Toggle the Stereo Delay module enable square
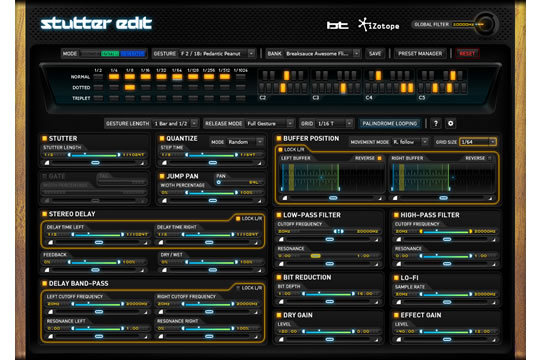 pos(44,214)
